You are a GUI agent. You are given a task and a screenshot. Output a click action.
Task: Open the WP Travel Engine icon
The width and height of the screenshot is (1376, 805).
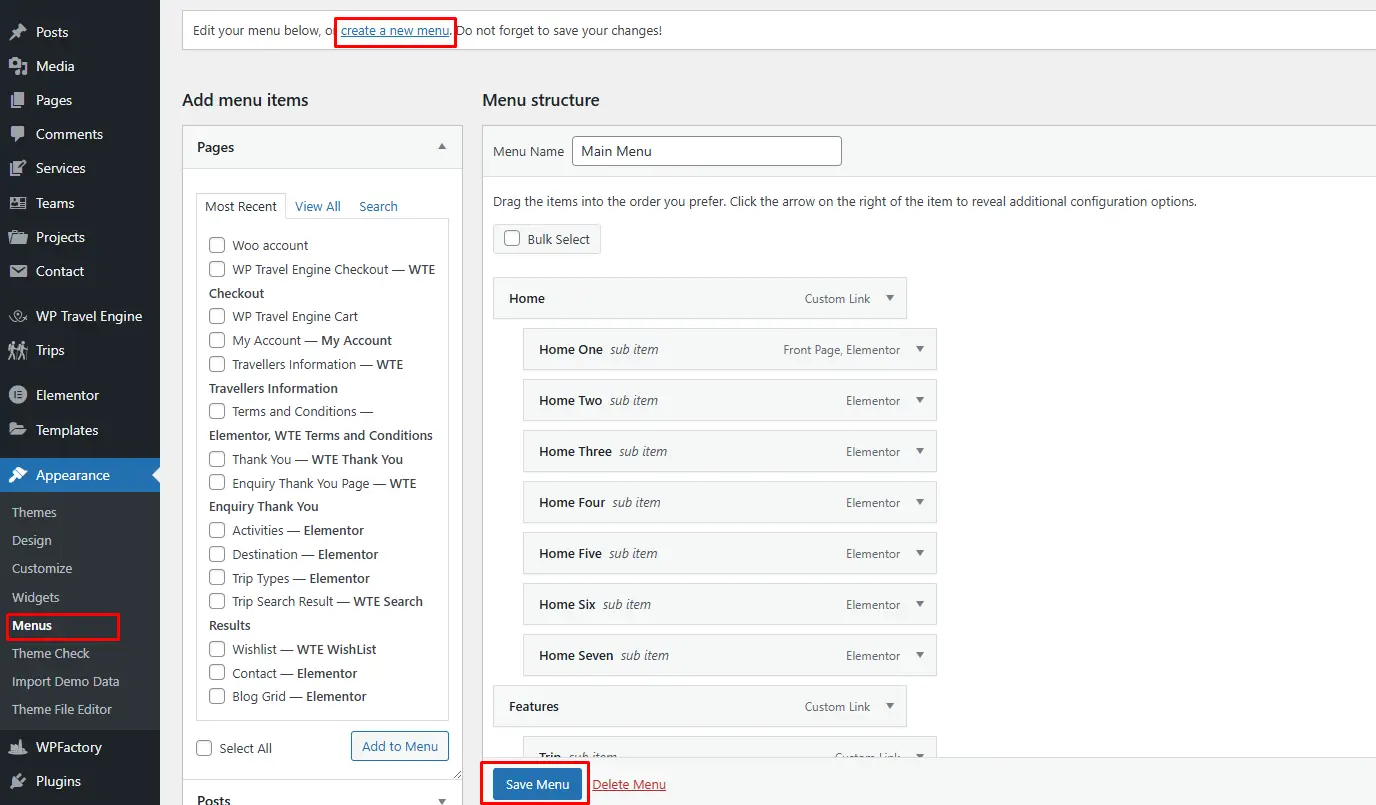(x=18, y=316)
